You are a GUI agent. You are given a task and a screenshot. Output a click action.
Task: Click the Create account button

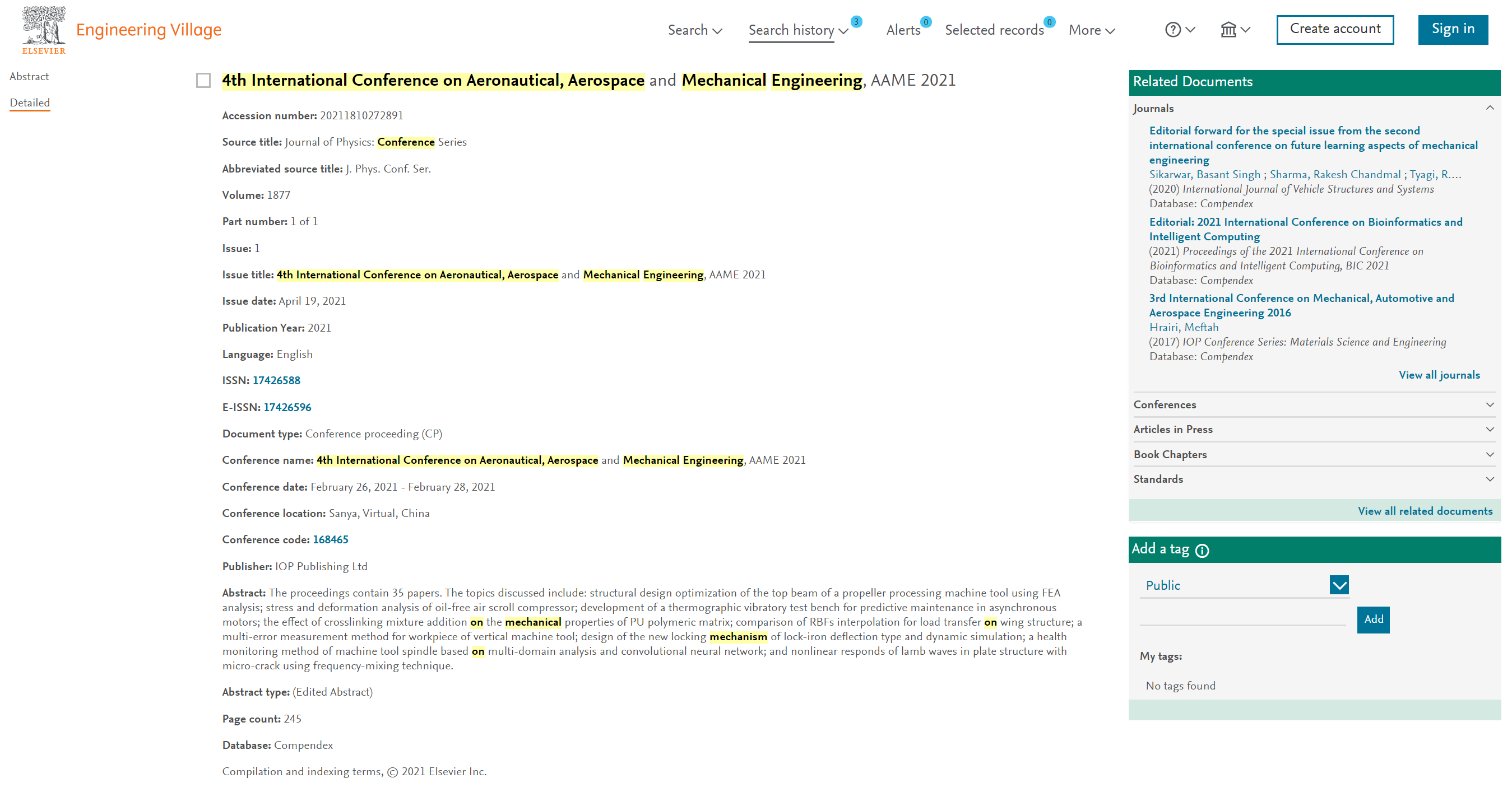(x=1334, y=29)
